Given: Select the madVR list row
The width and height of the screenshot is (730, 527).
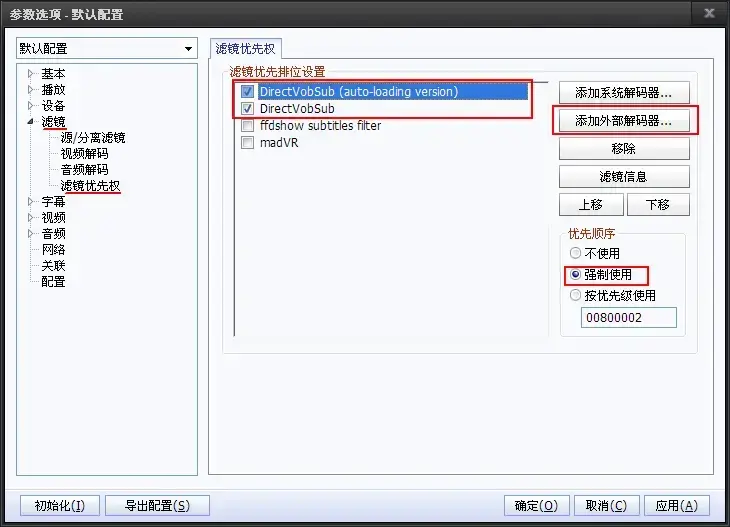Looking at the screenshot, I should [x=279, y=142].
